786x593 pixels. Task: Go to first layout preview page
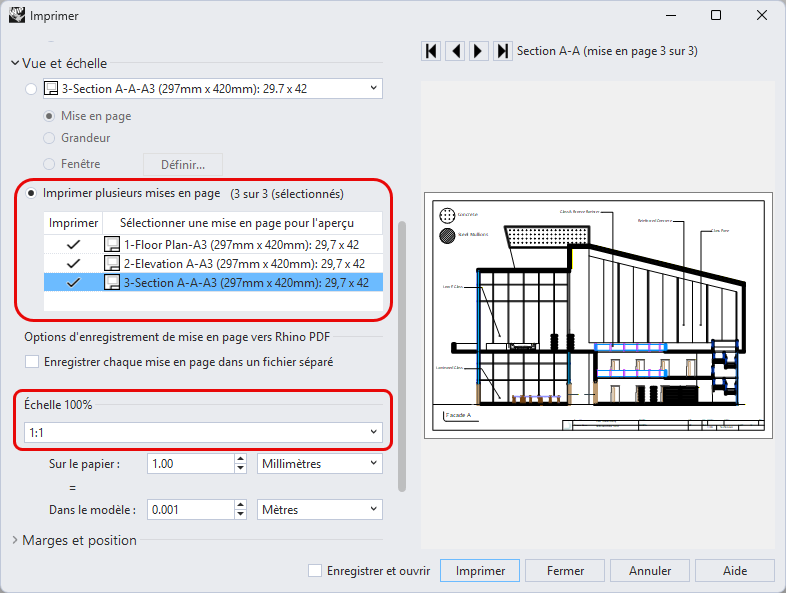click(x=432, y=51)
